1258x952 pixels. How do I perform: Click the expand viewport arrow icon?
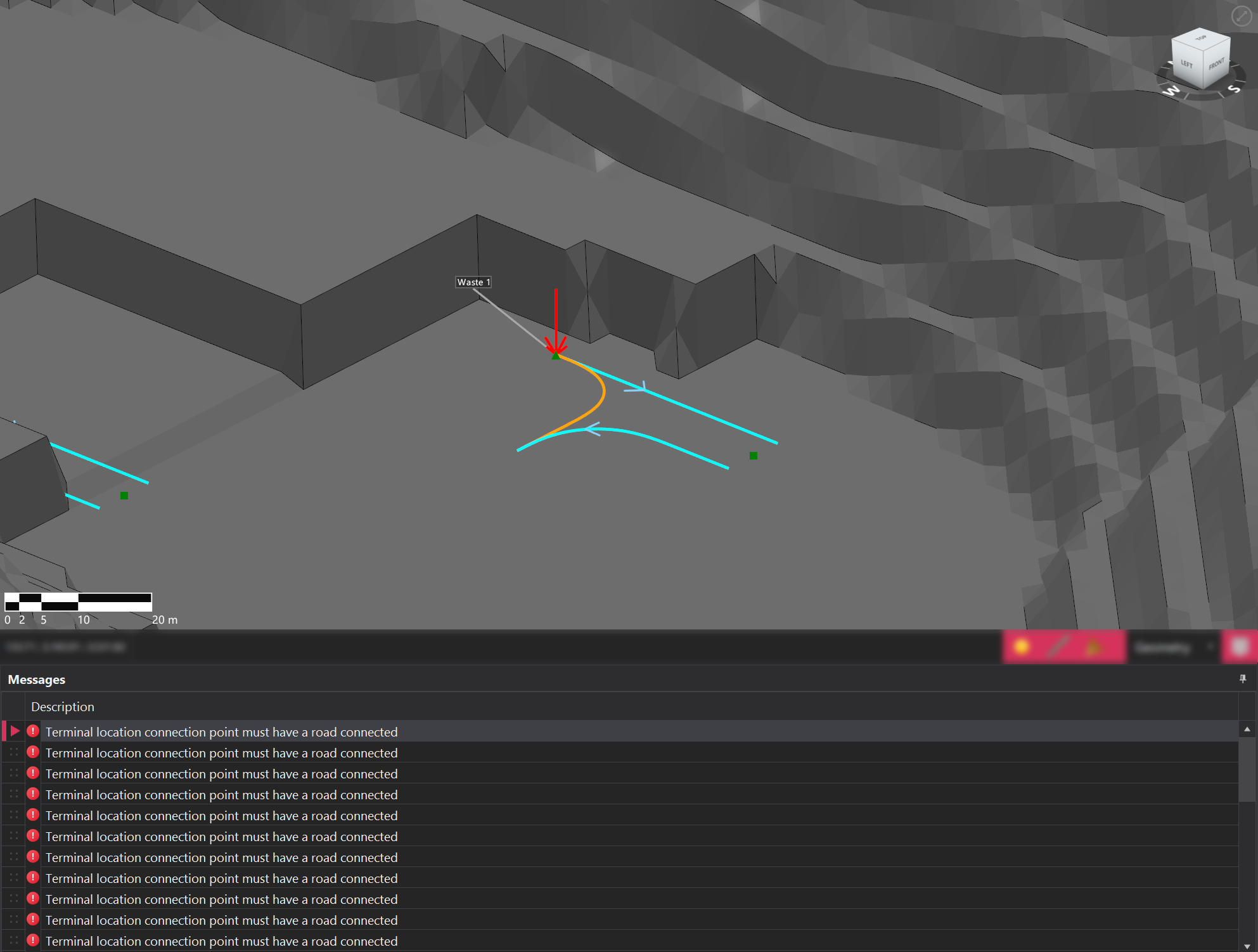click(1241, 16)
